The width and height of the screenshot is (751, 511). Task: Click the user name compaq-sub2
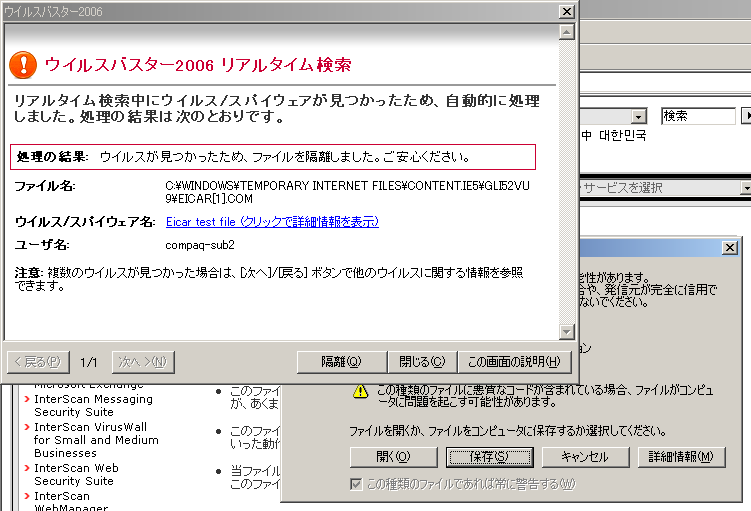point(200,245)
